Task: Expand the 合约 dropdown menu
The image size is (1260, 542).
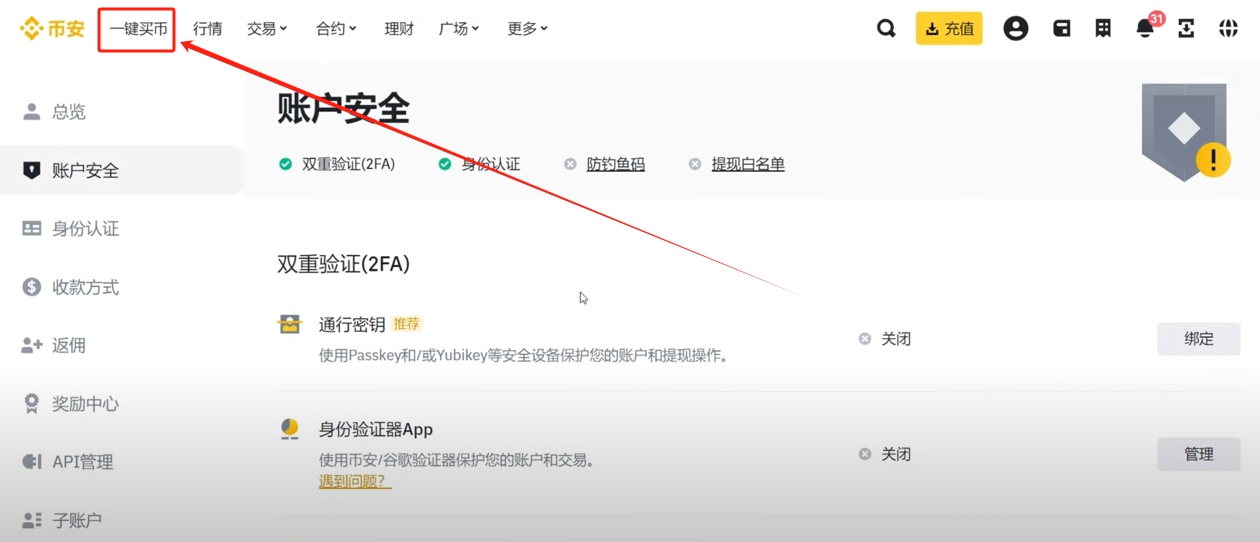Action: pyautogui.click(x=336, y=29)
